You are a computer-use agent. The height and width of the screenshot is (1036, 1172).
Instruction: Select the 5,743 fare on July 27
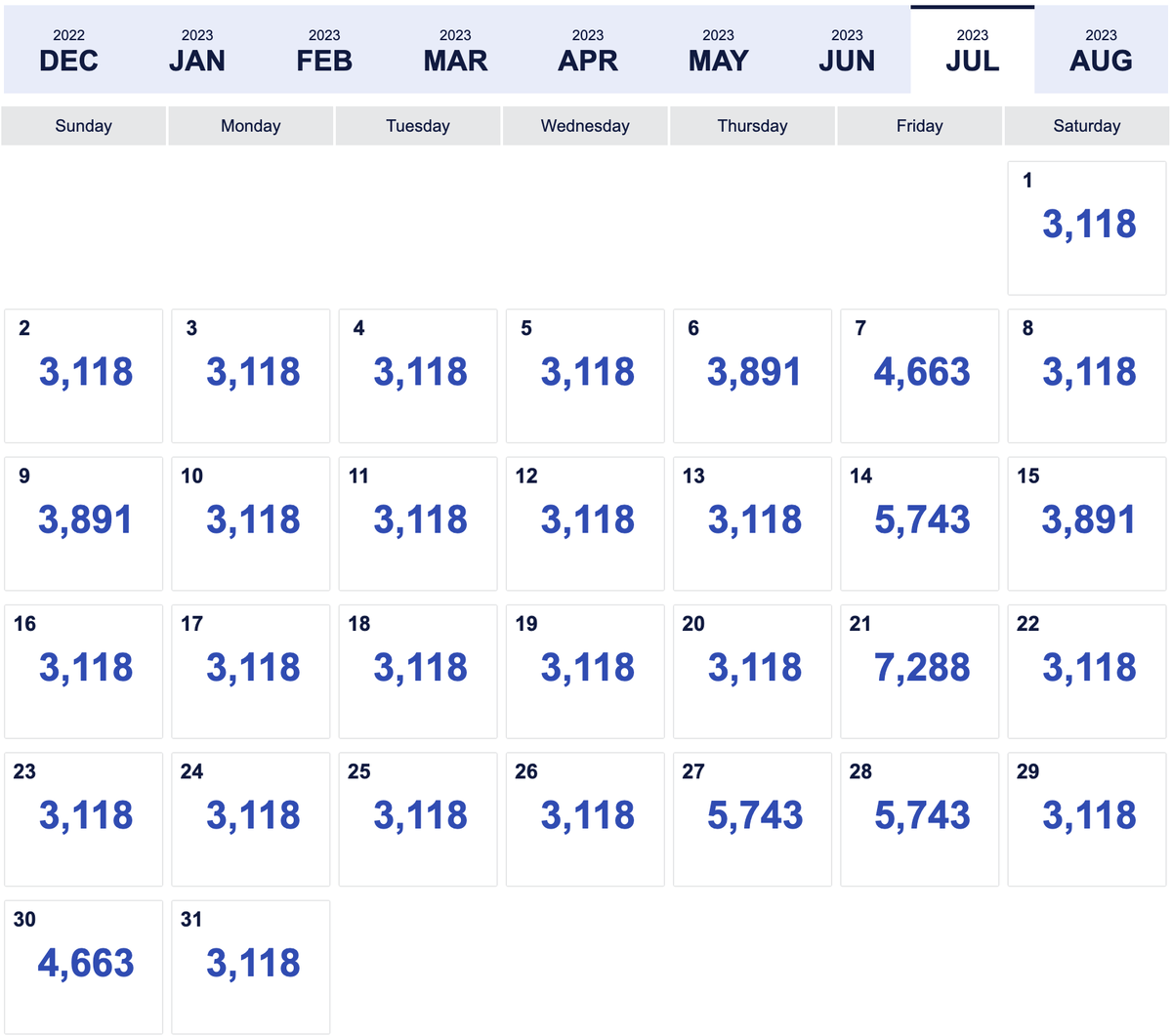pos(752,816)
